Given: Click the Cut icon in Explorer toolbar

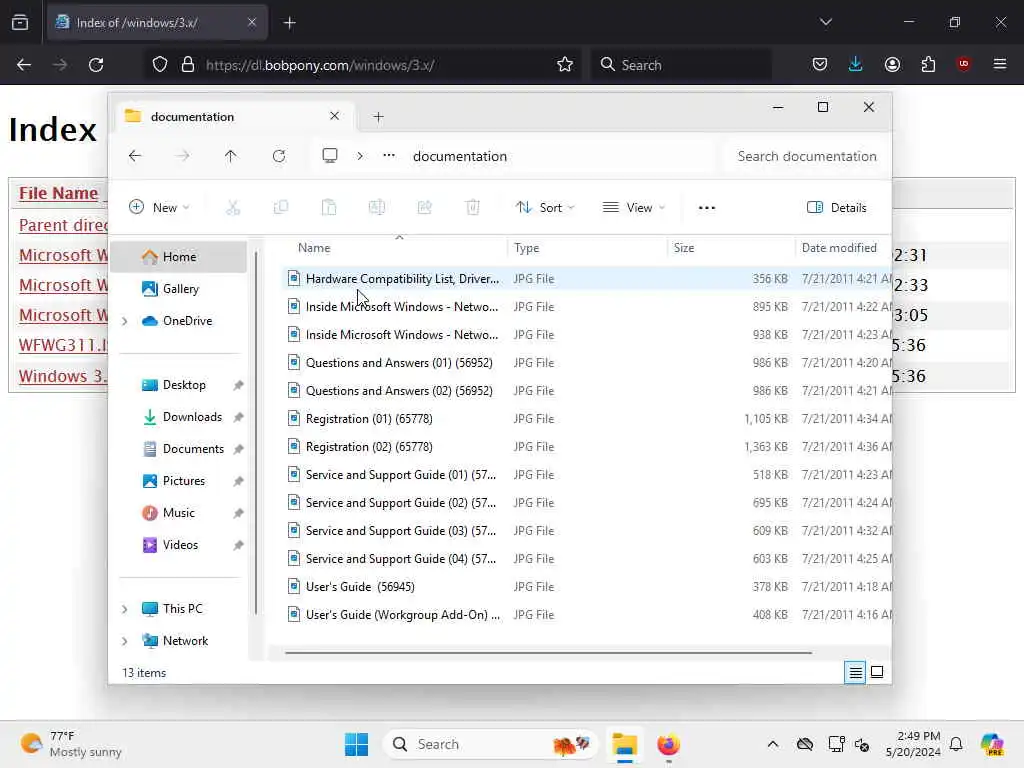Looking at the screenshot, I should (233, 208).
